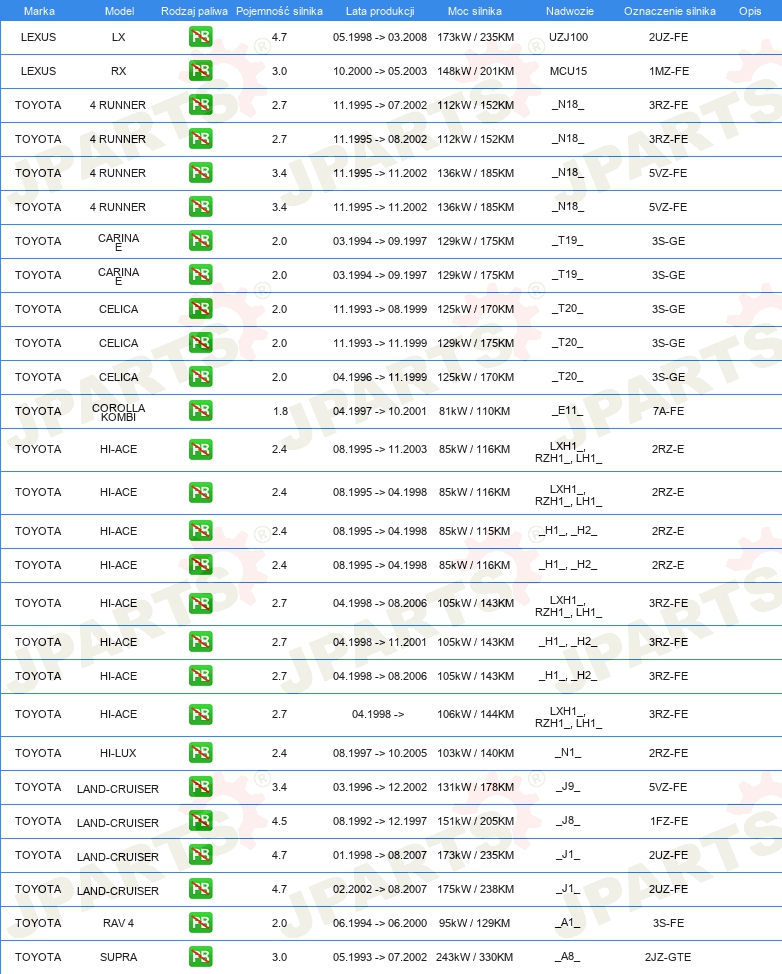Click the 103kW / 140KM power cell
The width and height of the screenshot is (782, 974).
(x=475, y=753)
